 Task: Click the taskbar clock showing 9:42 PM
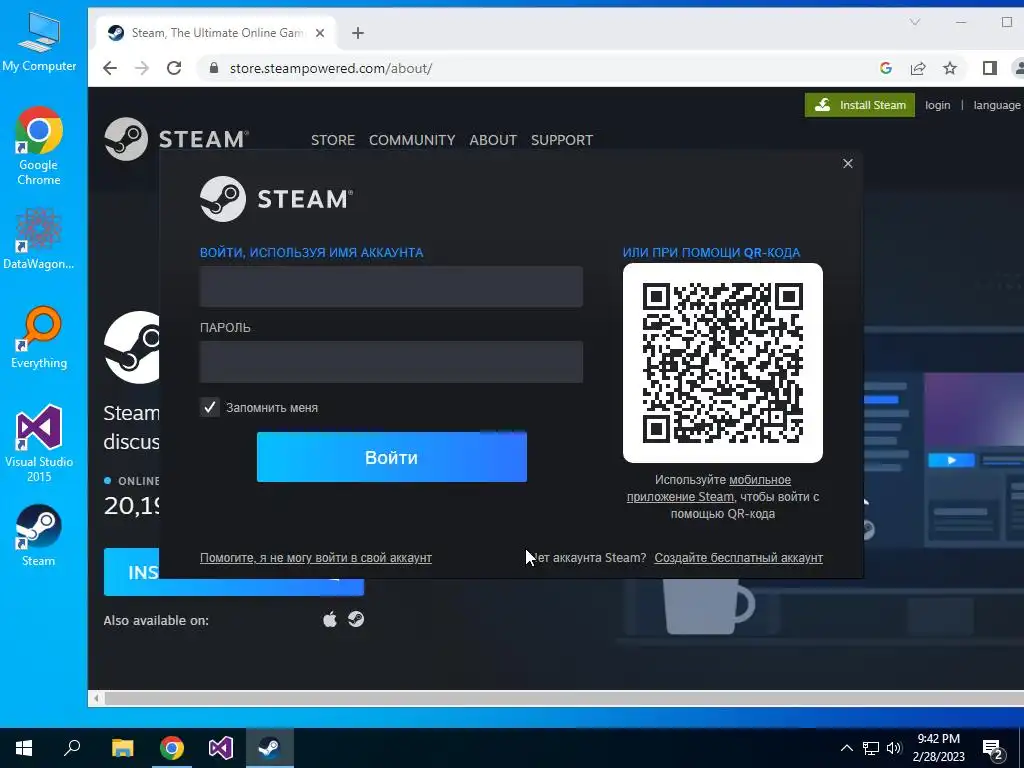coord(938,748)
